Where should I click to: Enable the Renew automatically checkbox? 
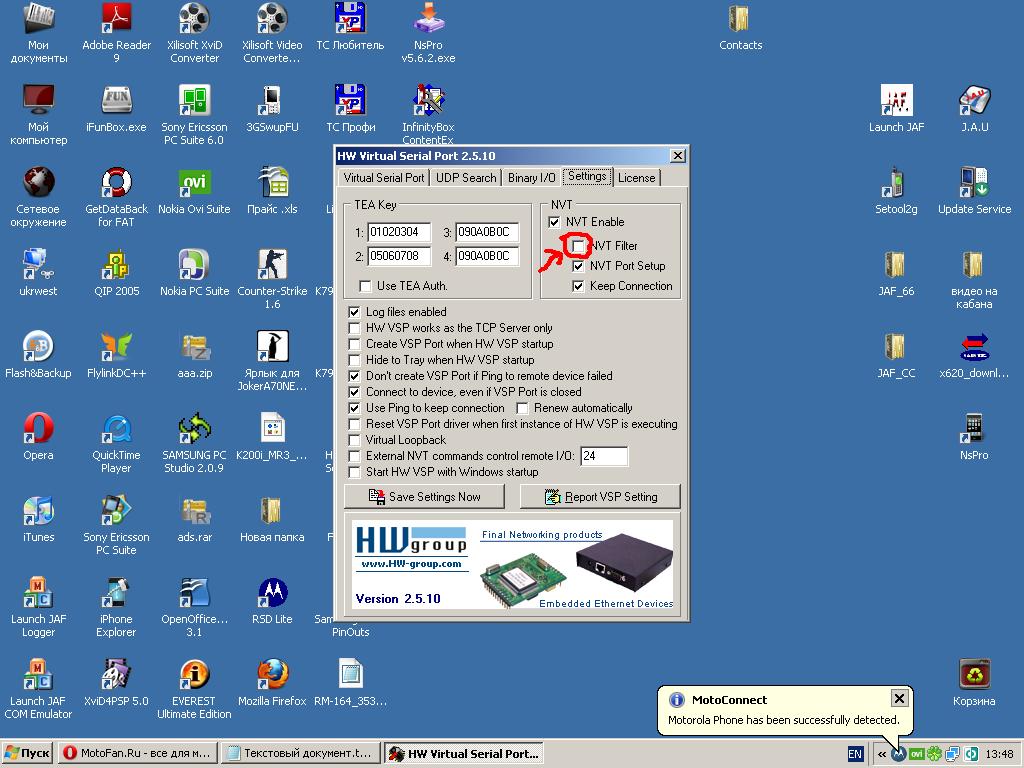point(522,408)
